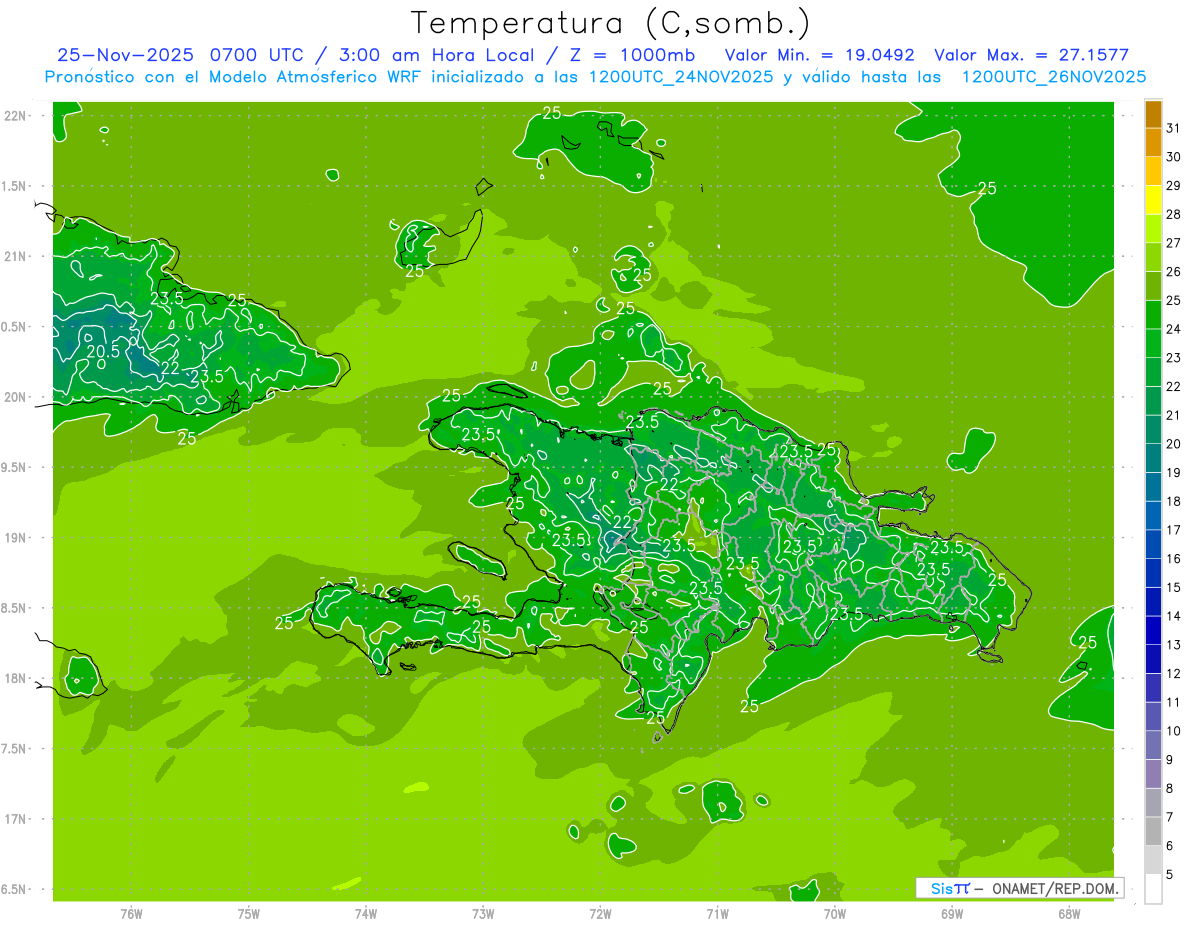Click the 'Temperatura (C,somb.)' chart title
The width and height of the screenshot is (1200, 927).
pyautogui.click(x=610, y=23)
